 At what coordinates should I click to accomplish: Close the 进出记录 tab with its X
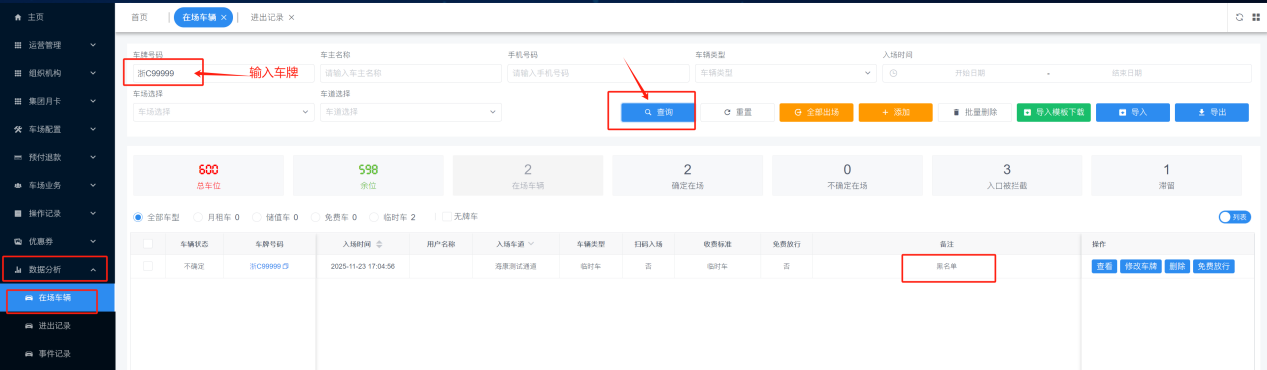click(x=291, y=17)
